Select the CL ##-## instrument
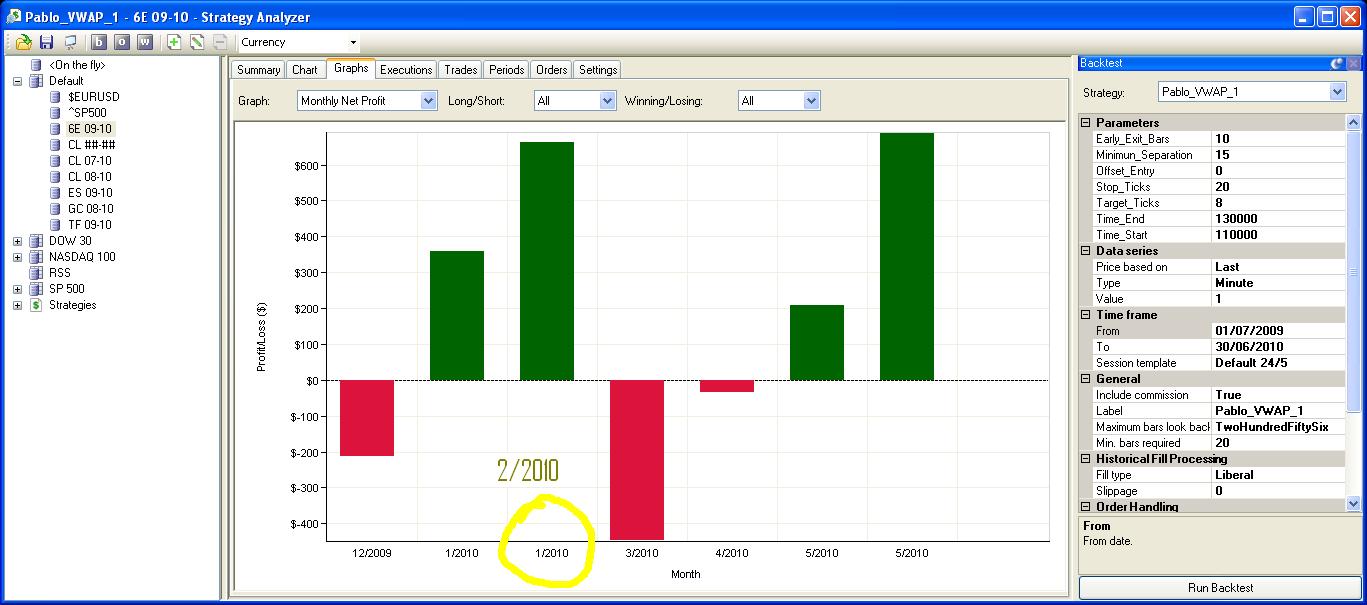The image size is (1367, 605). click(91, 145)
